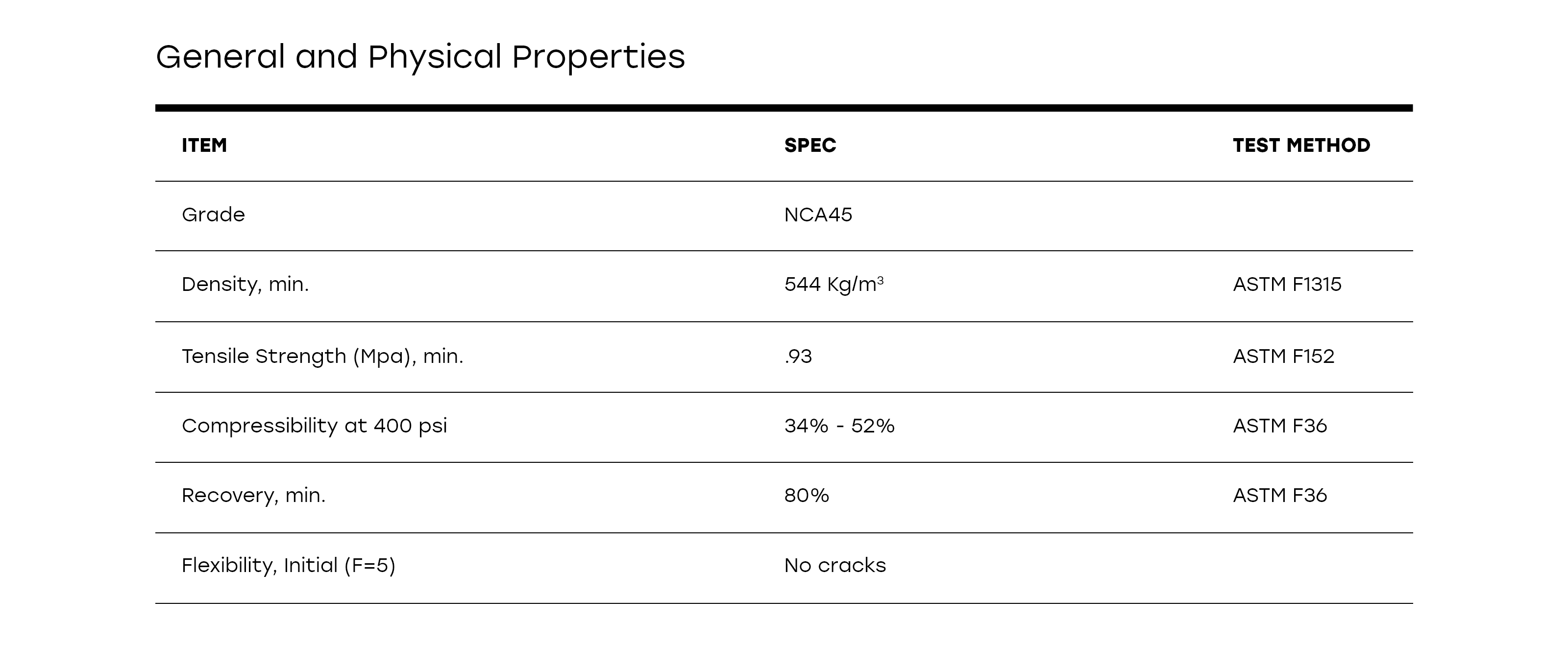Click "Compressibility at 400 psi" item
This screenshot has width=1568, height=645.
pos(314,425)
